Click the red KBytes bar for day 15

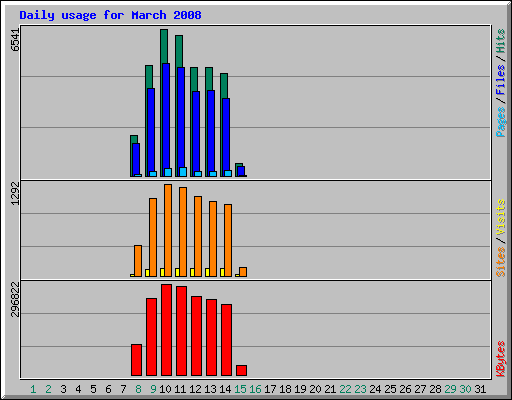pos(241,370)
